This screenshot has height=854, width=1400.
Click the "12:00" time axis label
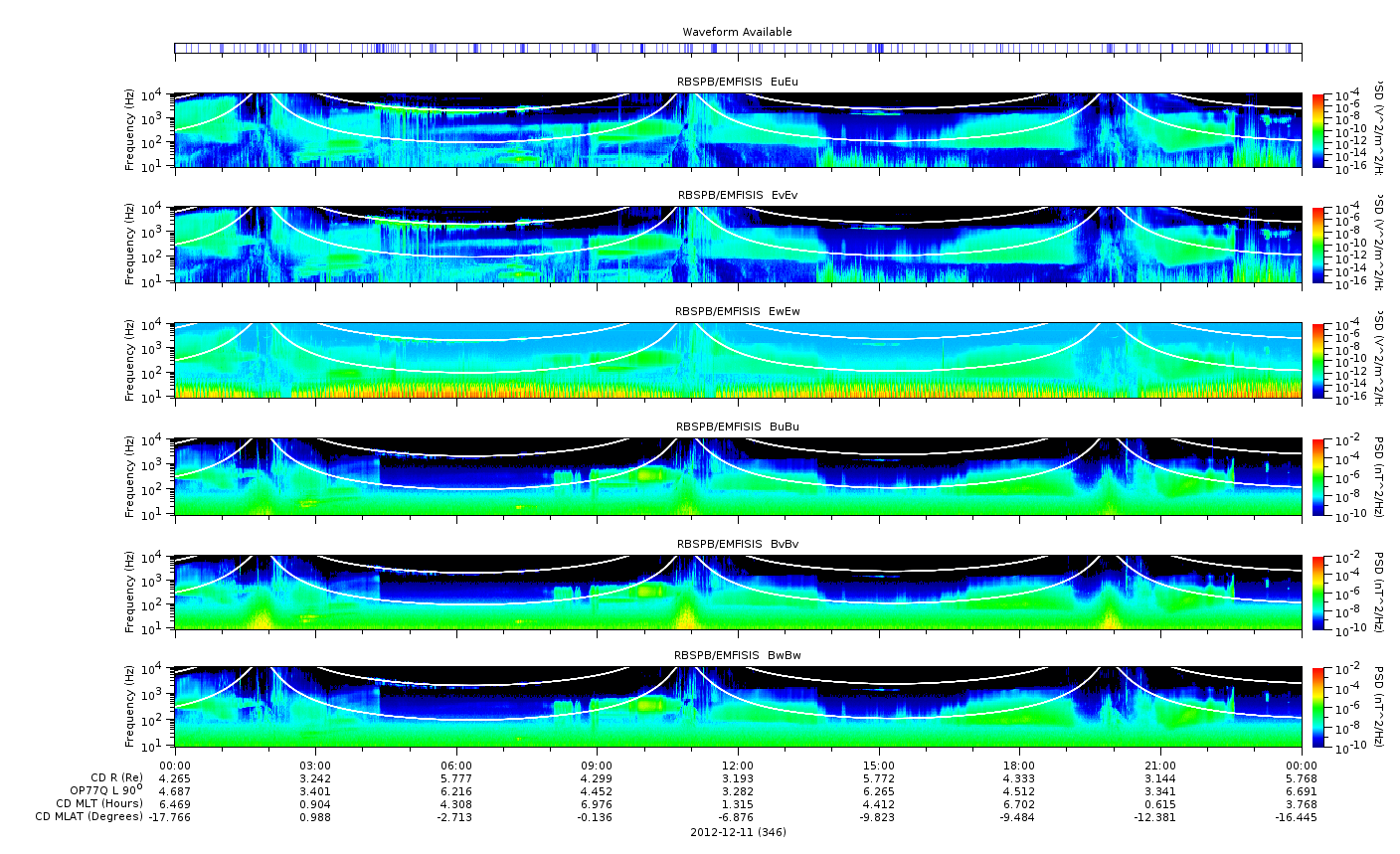[x=738, y=766]
